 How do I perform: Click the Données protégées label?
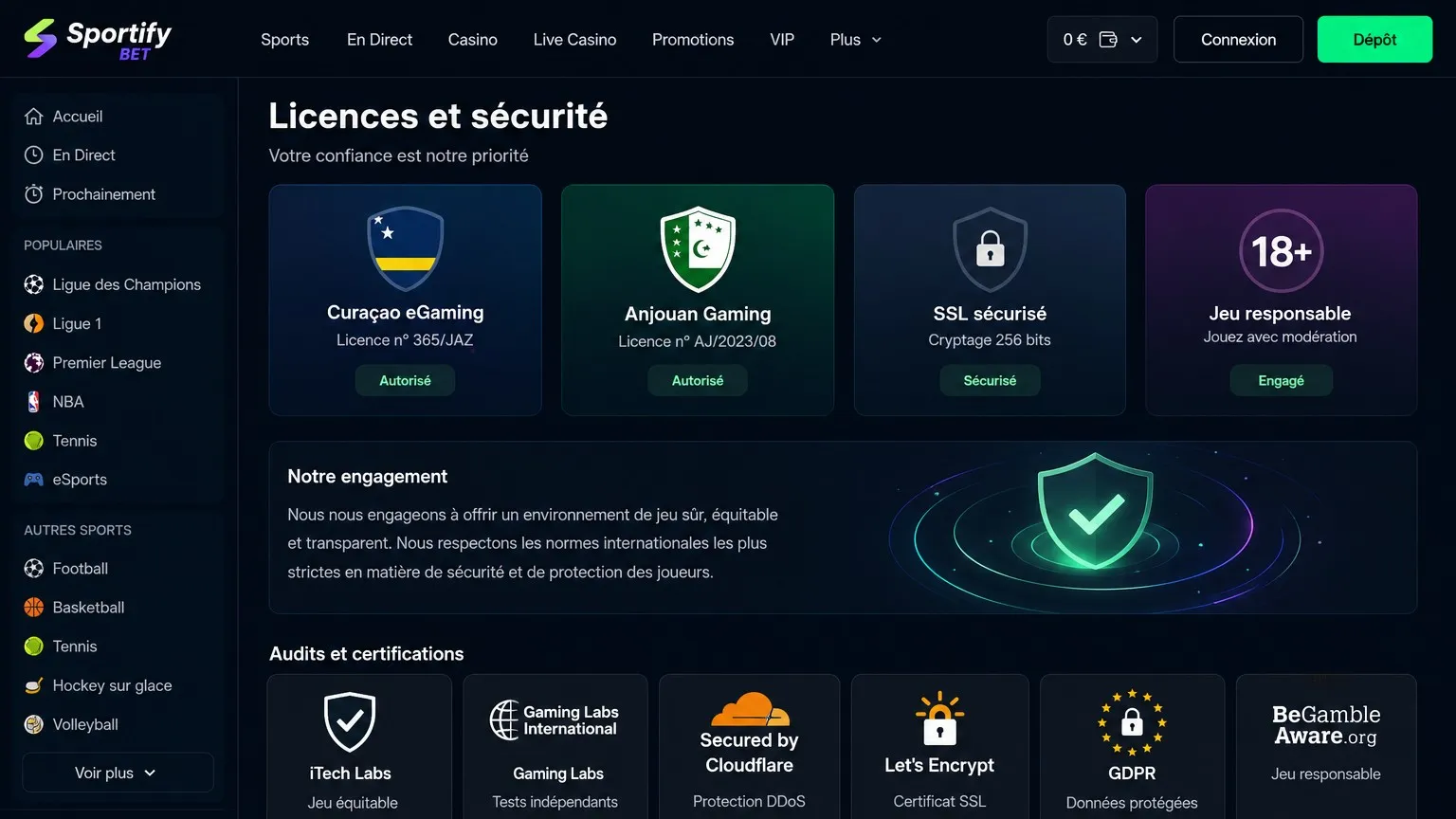click(1132, 803)
